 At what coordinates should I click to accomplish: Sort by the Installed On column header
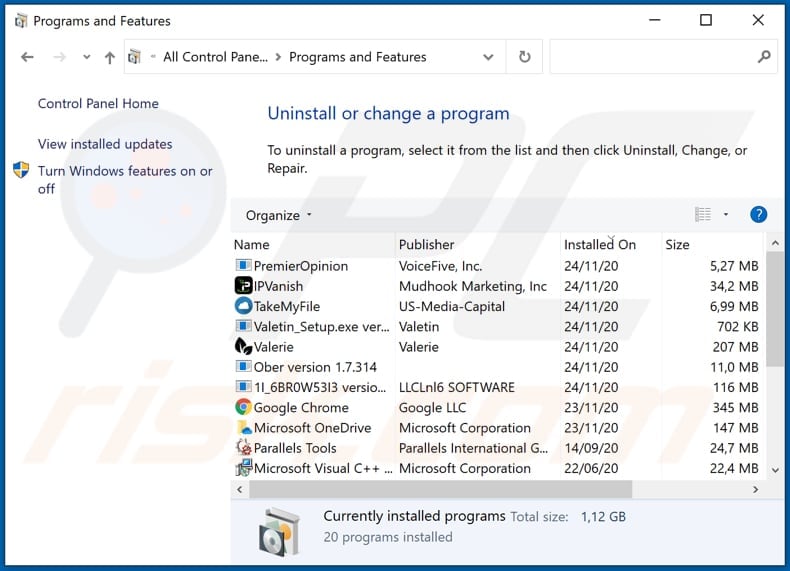pos(611,244)
